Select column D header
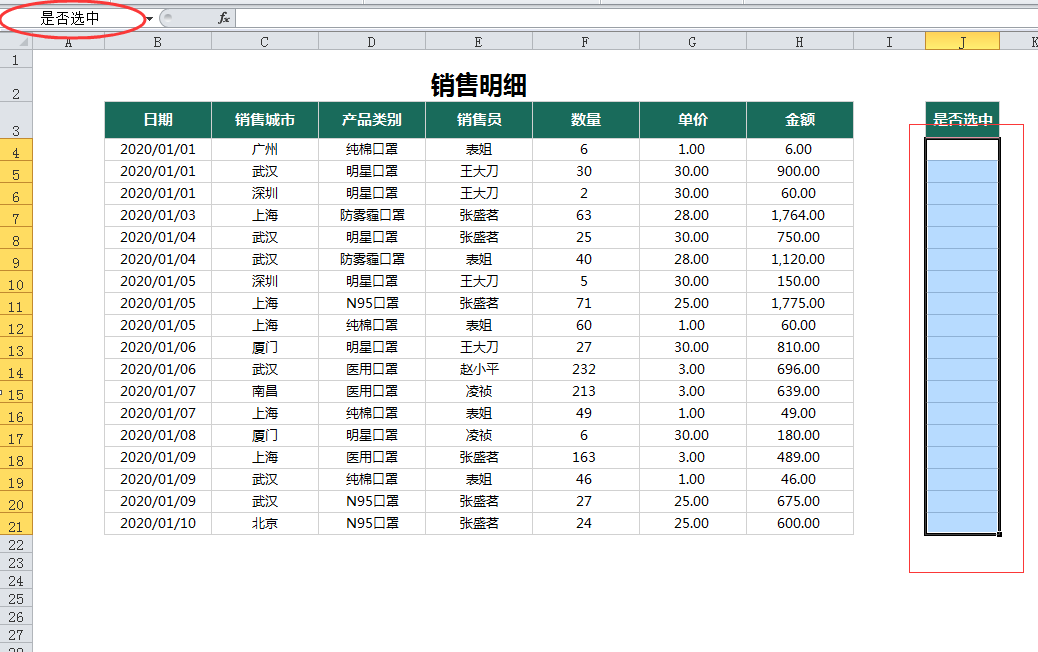This screenshot has width=1038, height=652. [x=372, y=41]
